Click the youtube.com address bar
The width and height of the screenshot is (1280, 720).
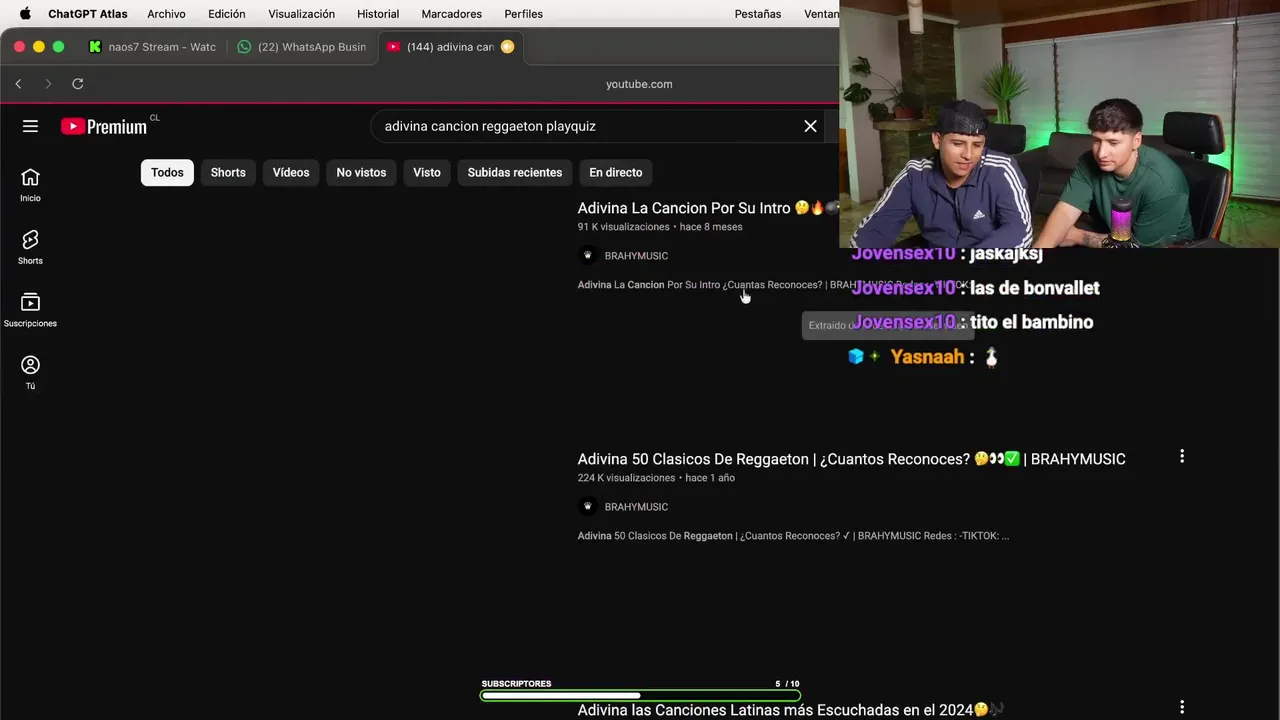click(x=639, y=84)
